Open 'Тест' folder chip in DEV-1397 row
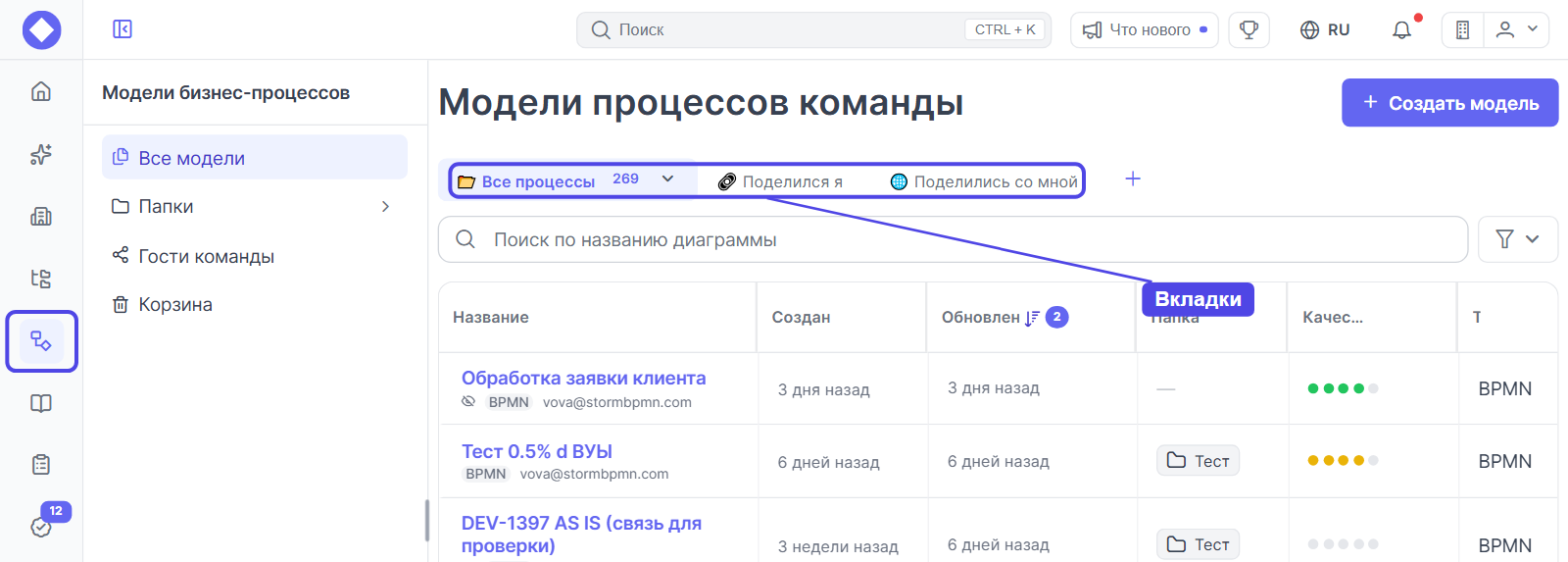 coord(1198,544)
